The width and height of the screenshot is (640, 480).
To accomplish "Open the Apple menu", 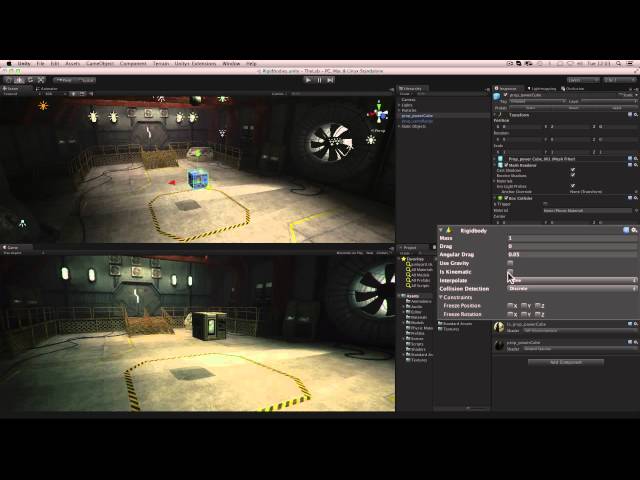I will click(9, 64).
